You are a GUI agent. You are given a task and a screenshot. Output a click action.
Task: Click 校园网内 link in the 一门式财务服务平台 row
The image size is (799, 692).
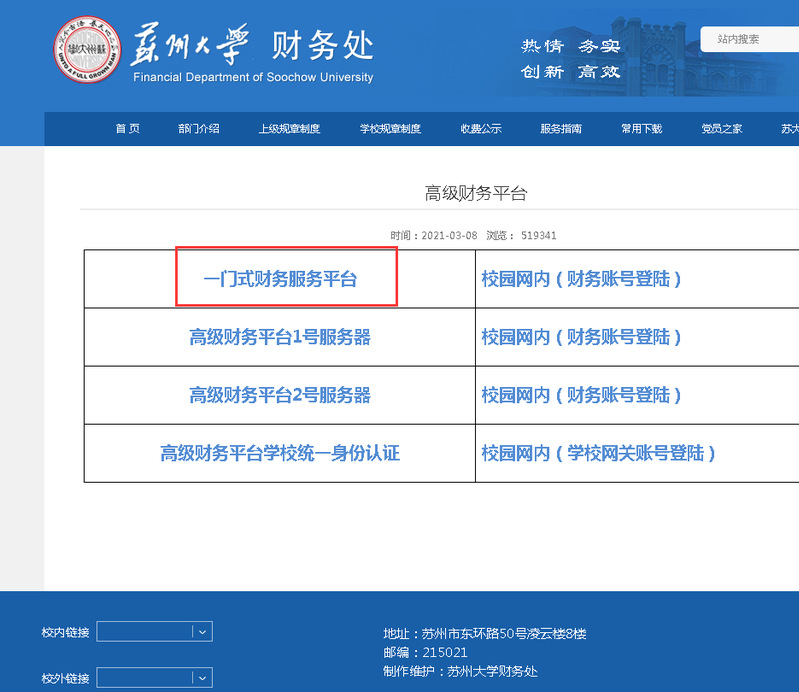581,279
